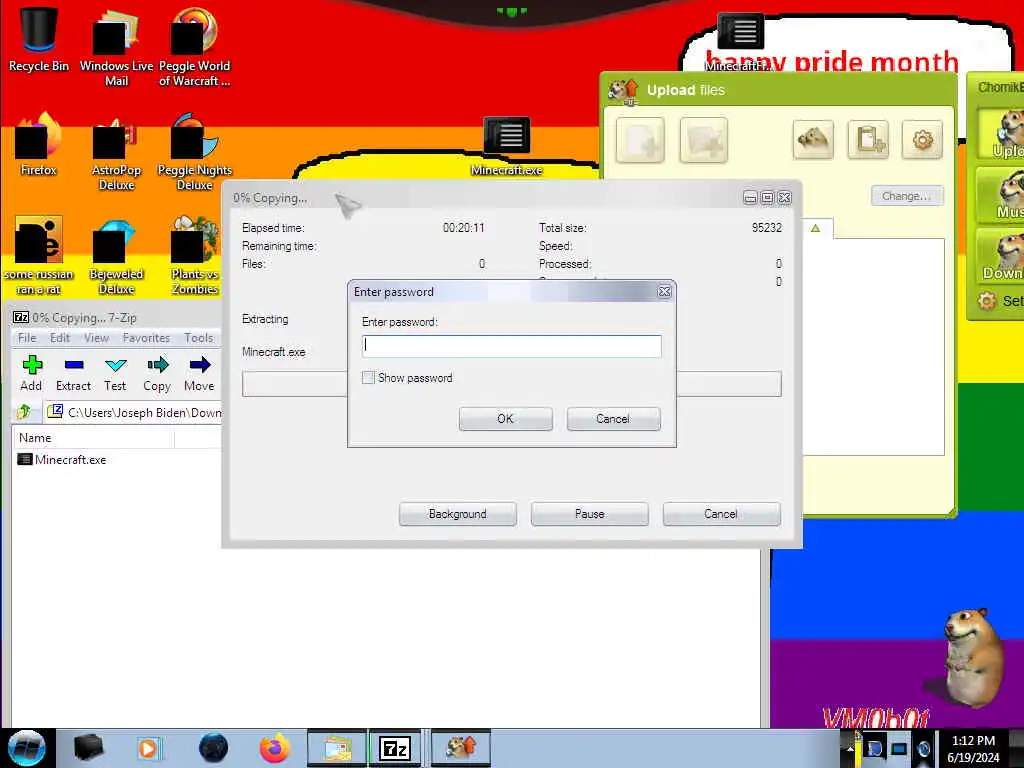Cancel the copying progress window

click(x=721, y=514)
